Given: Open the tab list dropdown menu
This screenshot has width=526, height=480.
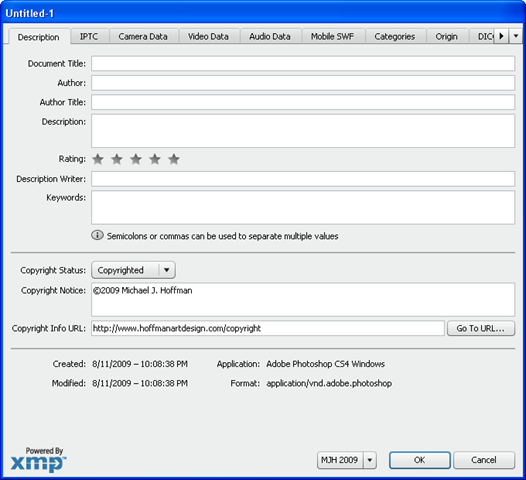Looking at the screenshot, I should (516, 36).
